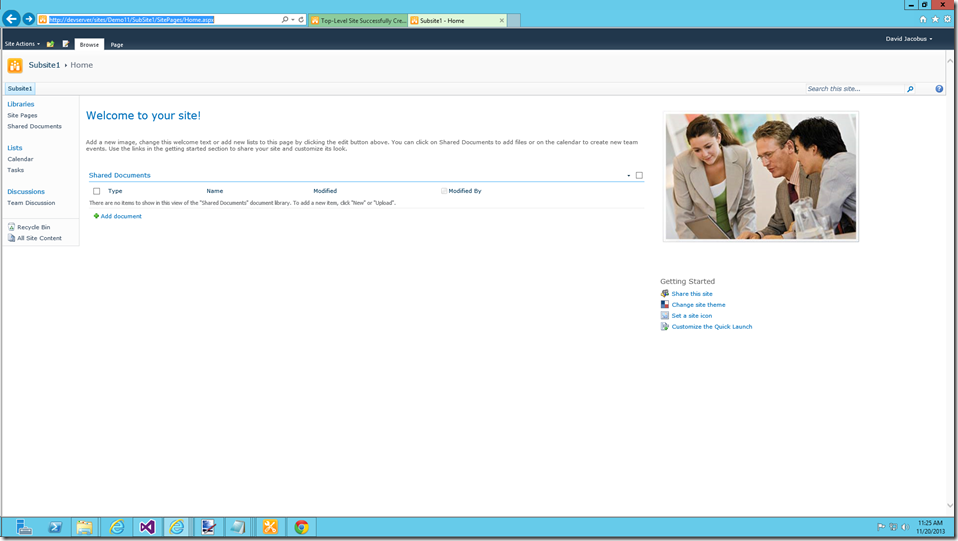The width and height of the screenshot is (958, 541).
Task: Sort by the Modified column header
Action: tap(325, 191)
